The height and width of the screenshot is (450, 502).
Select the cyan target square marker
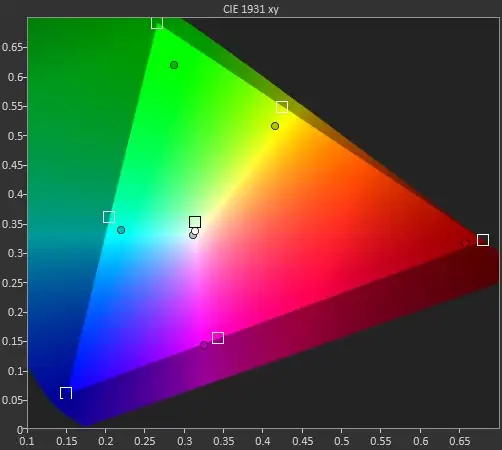click(x=109, y=217)
